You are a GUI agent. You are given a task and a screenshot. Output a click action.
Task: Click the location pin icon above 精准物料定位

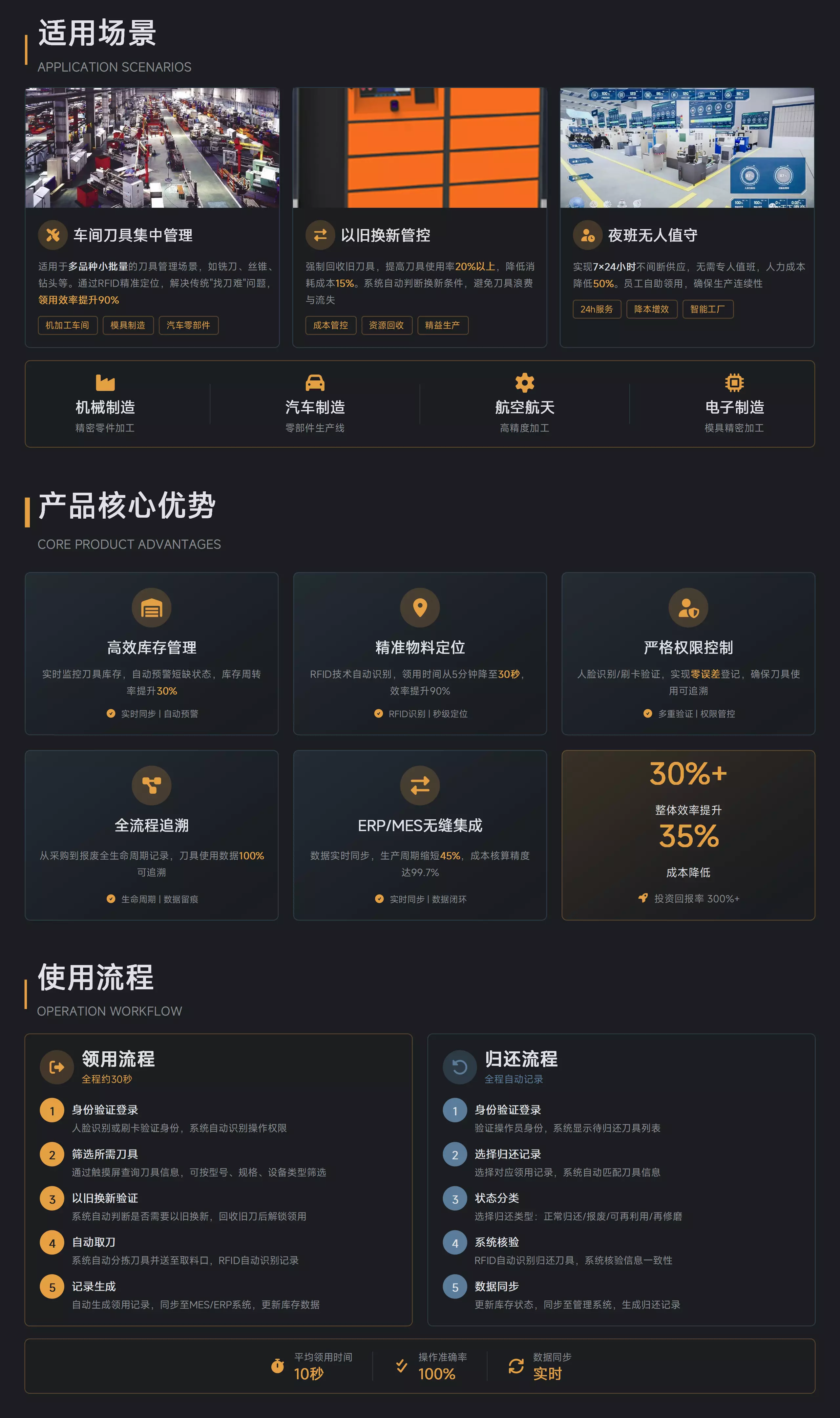tap(420, 608)
